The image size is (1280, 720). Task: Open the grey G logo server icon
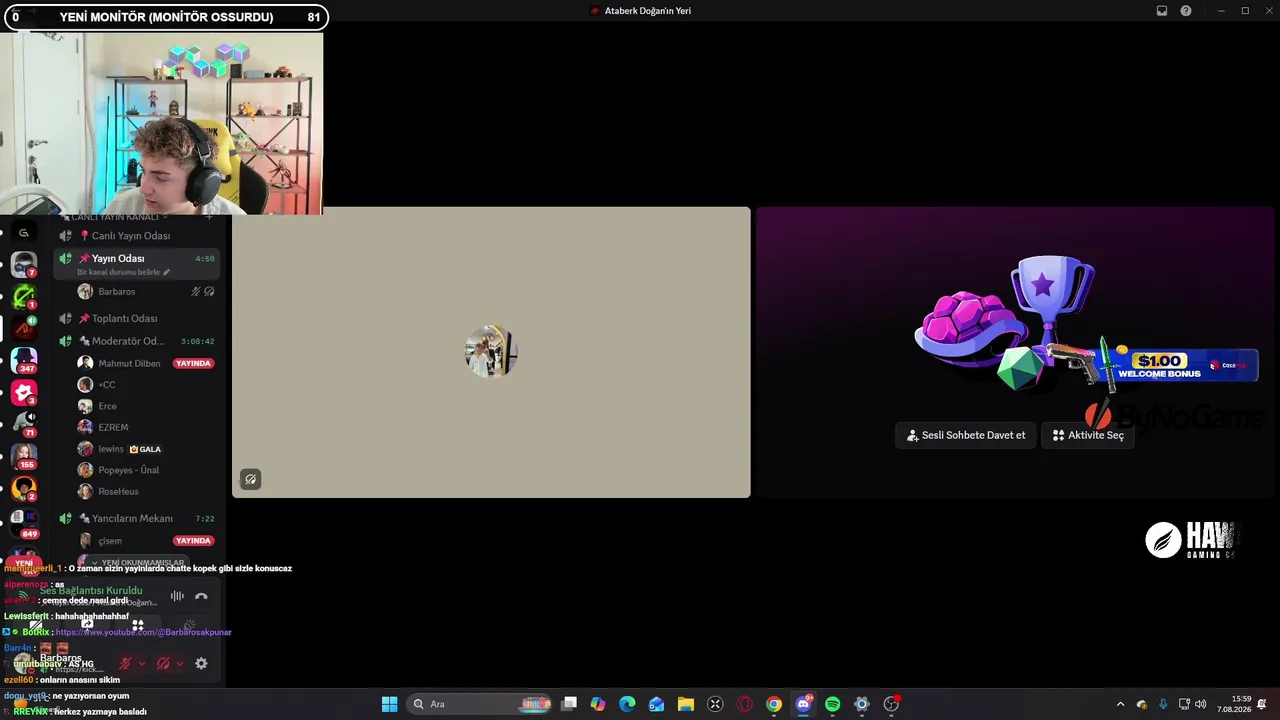pos(24,233)
